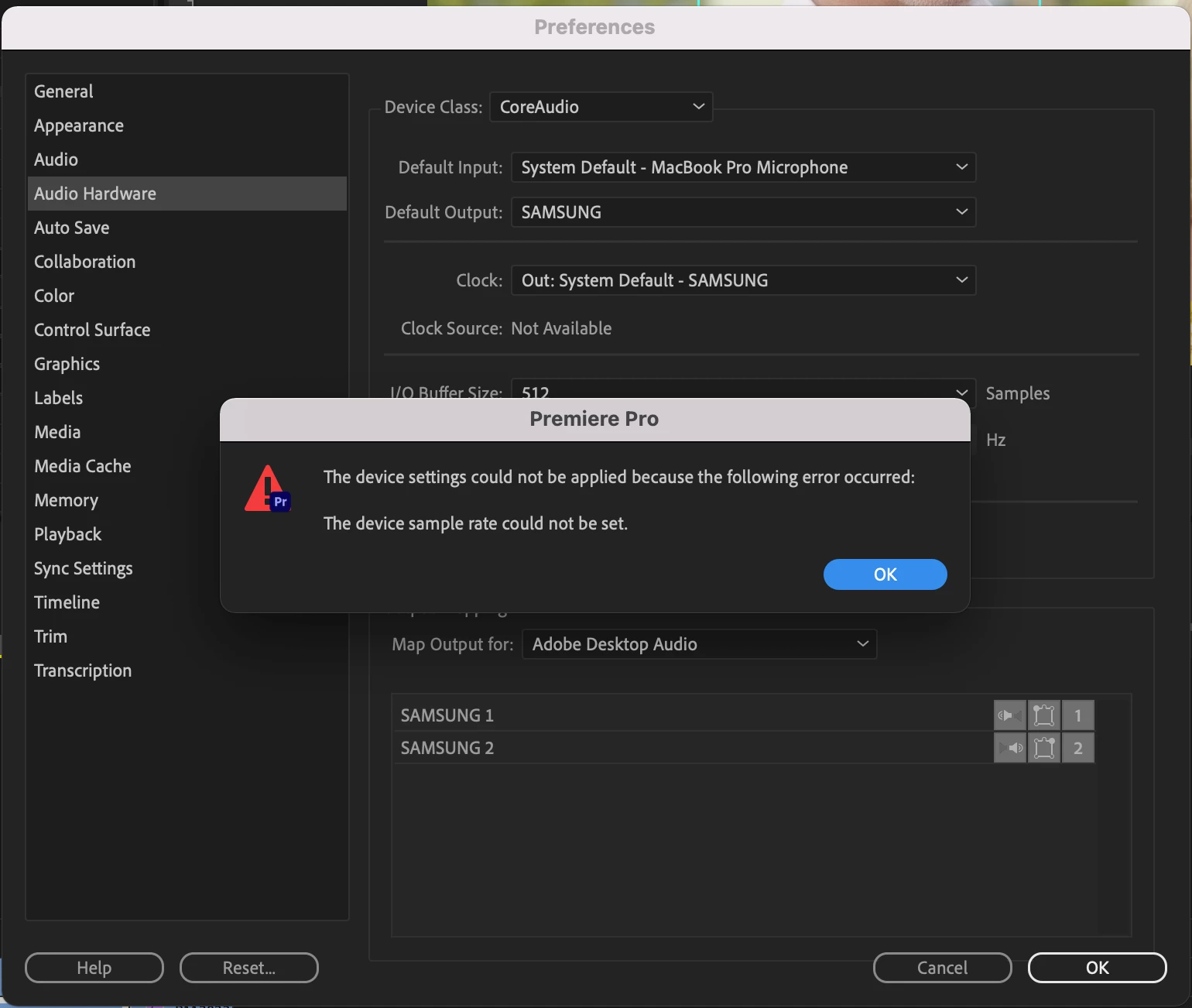Image resolution: width=1192 pixels, height=1008 pixels.
Task: Open the Default Input dropdown
Action: [x=743, y=167]
